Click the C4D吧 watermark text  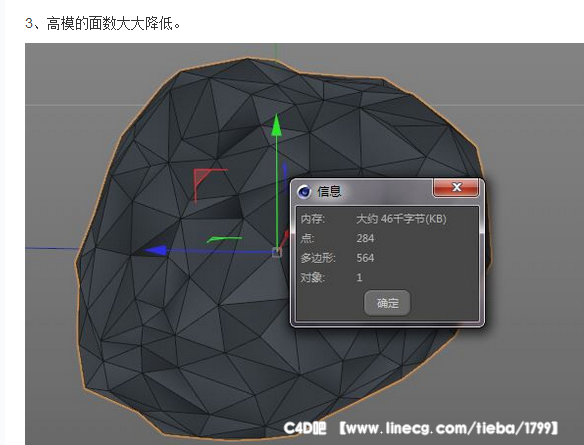tap(305, 428)
